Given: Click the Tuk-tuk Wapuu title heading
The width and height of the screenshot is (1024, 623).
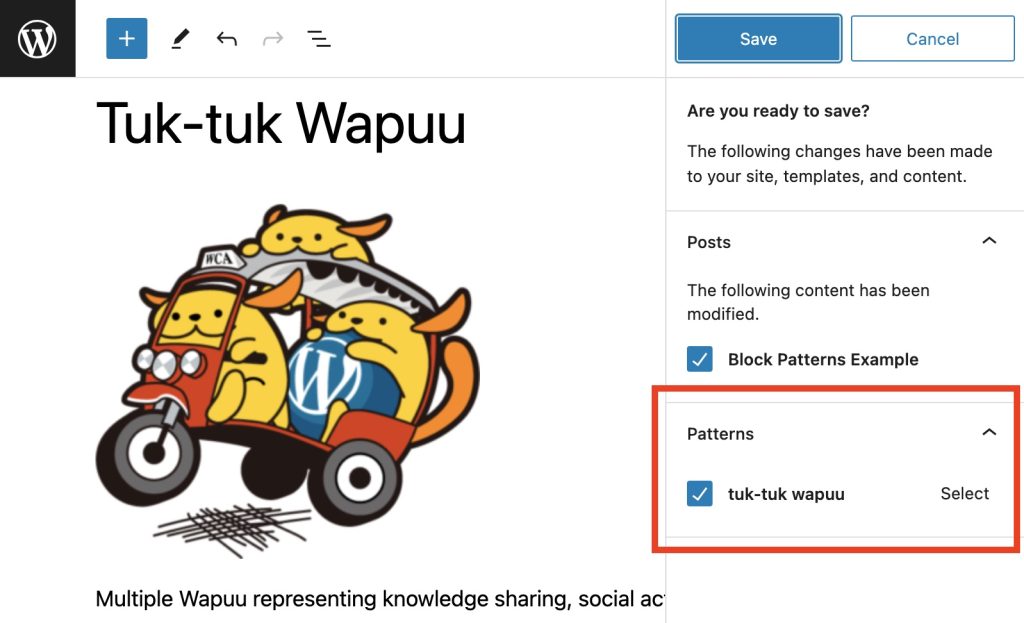Looking at the screenshot, I should (x=281, y=124).
